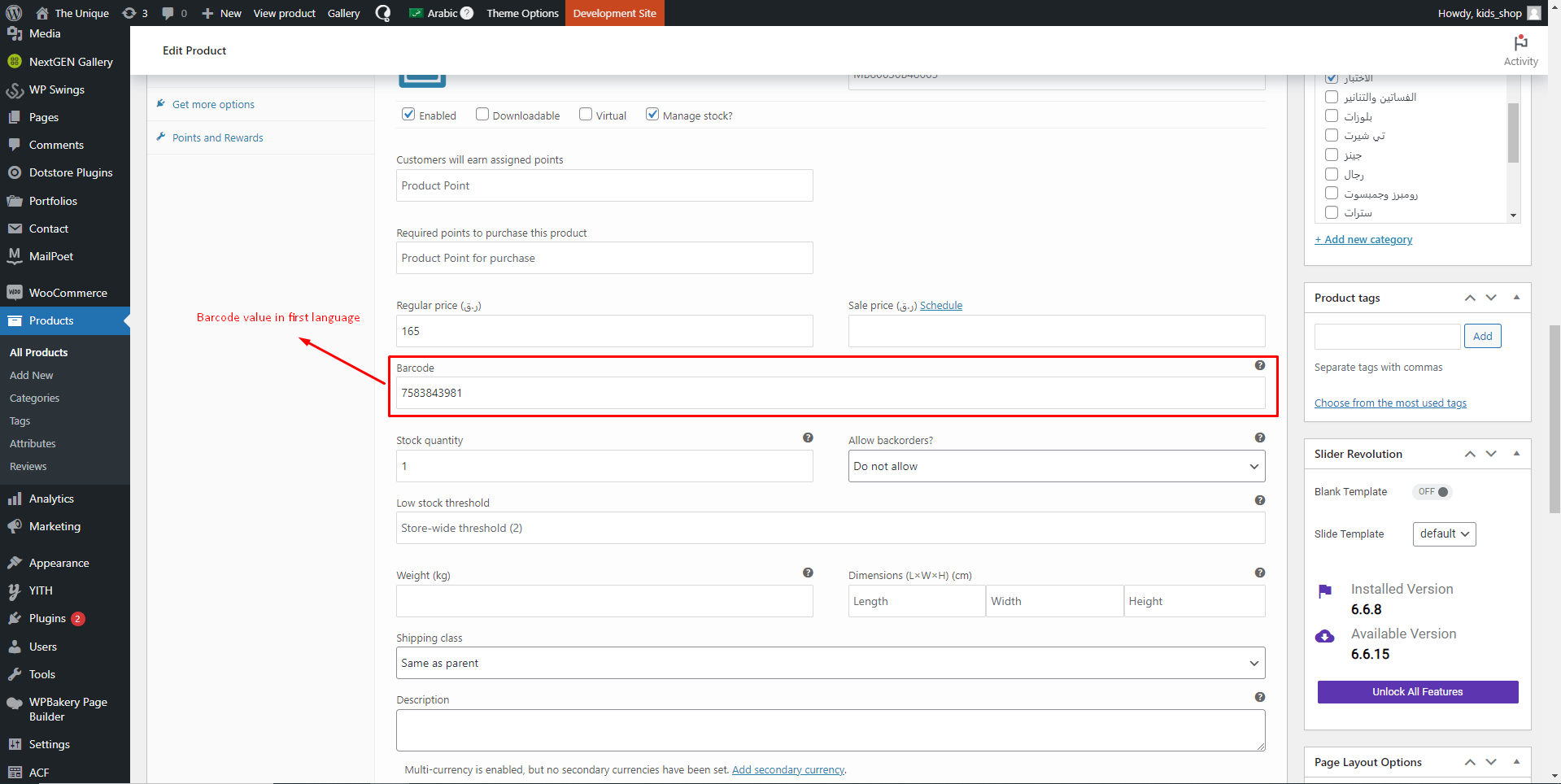The width and height of the screenshot is (1561, 784).
Task: Click Add secondary currency link
Action: [787, 769]
